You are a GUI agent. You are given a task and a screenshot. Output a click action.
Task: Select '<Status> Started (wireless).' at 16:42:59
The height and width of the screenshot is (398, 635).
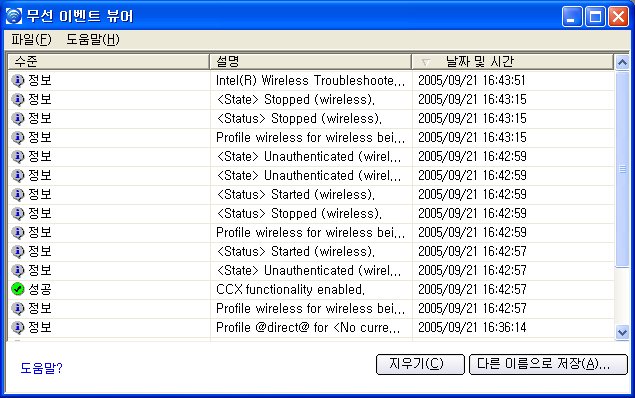click(x=295, y=194)
